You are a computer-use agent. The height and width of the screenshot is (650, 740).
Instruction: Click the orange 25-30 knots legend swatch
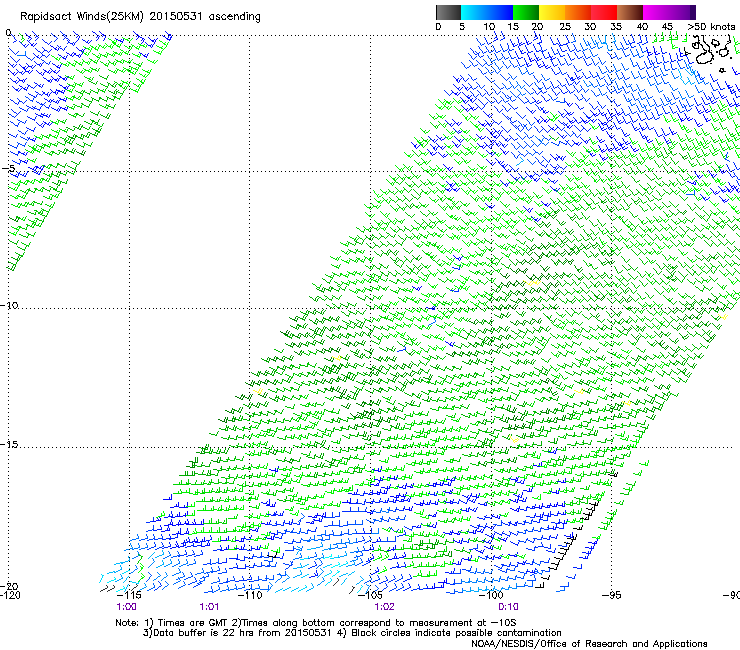pos(578,12)
